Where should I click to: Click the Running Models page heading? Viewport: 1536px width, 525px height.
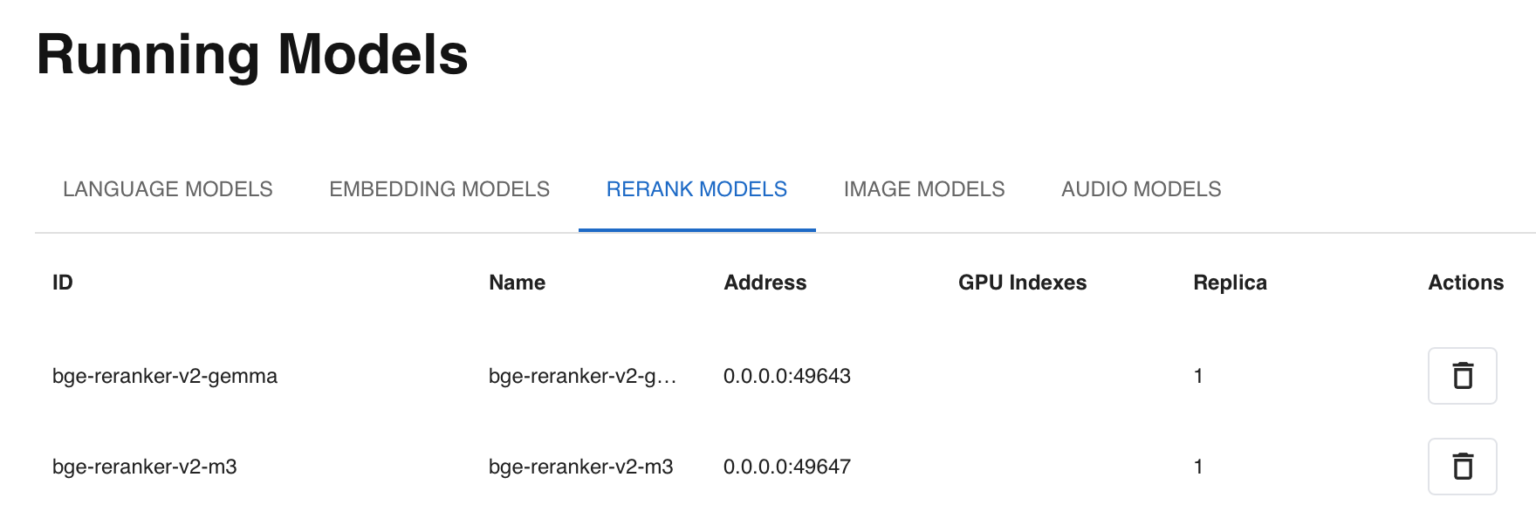click(252, 55)
